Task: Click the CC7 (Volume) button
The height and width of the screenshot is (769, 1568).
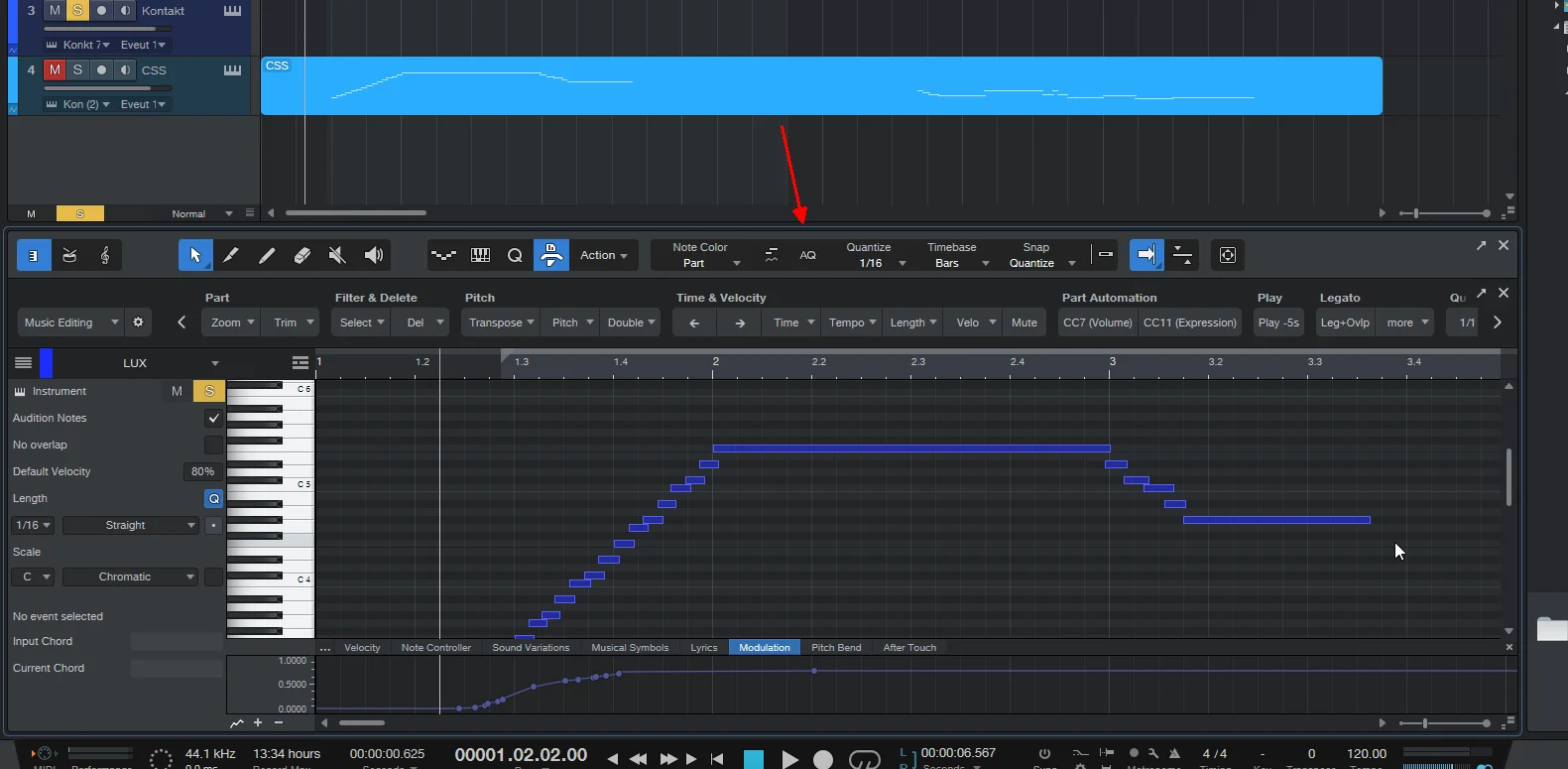Action: pos(1097,322)
